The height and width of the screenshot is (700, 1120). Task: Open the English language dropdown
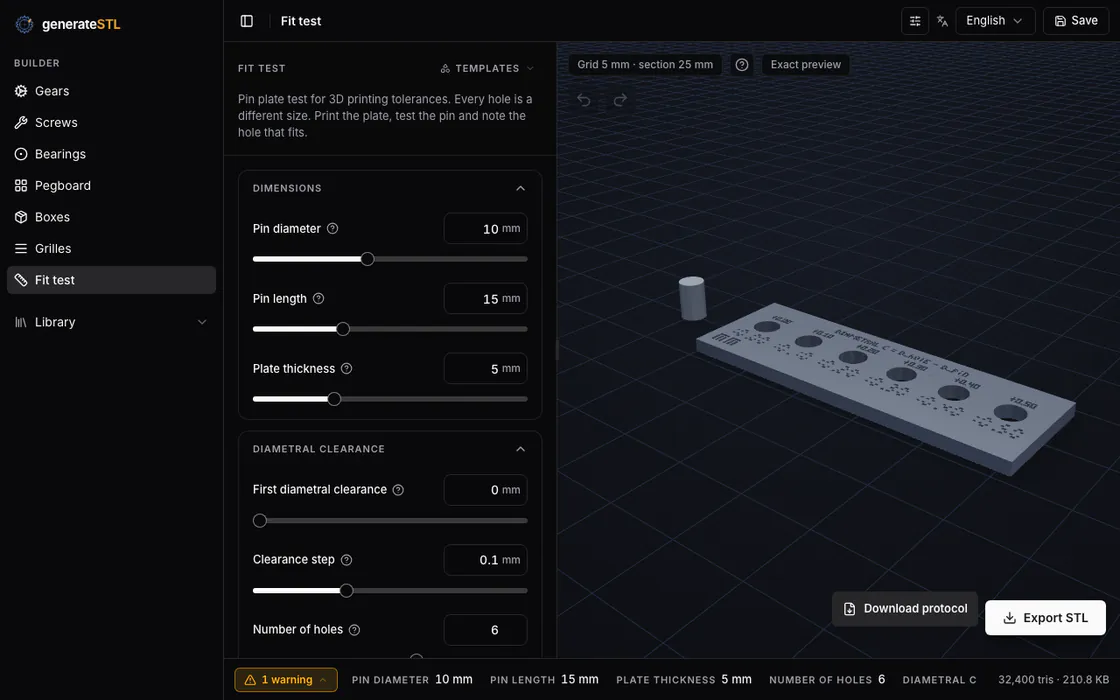[x=994, y=21]
